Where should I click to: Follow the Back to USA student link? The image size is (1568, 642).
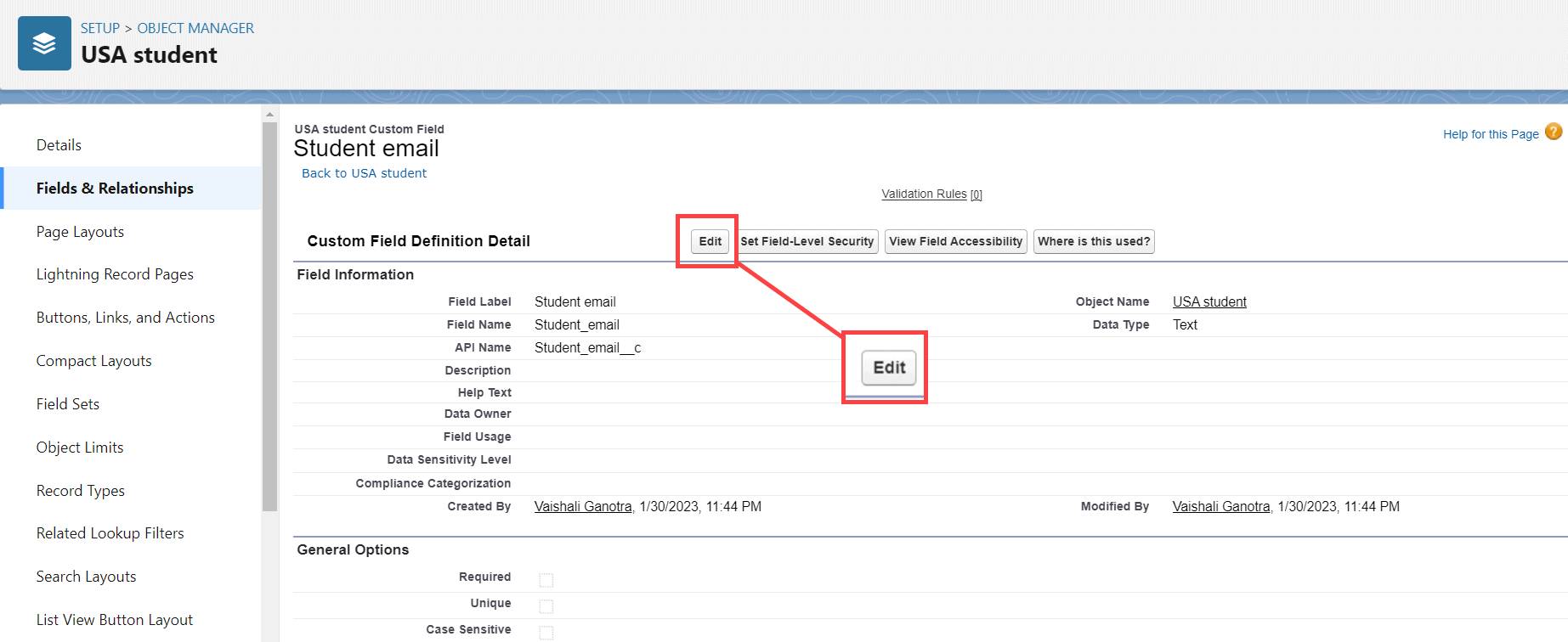[x=364, y=173]
